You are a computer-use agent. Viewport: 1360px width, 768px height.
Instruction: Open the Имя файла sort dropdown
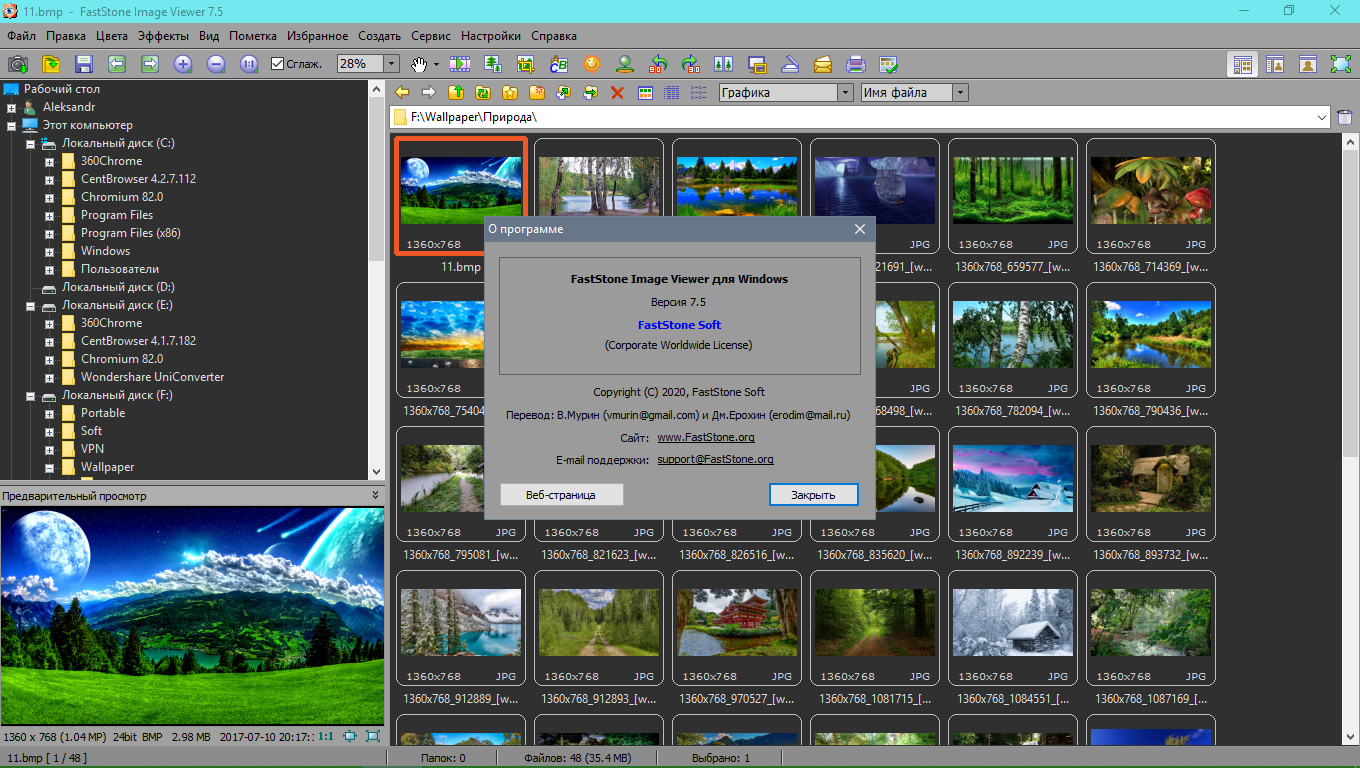click(x=960, y=93)
